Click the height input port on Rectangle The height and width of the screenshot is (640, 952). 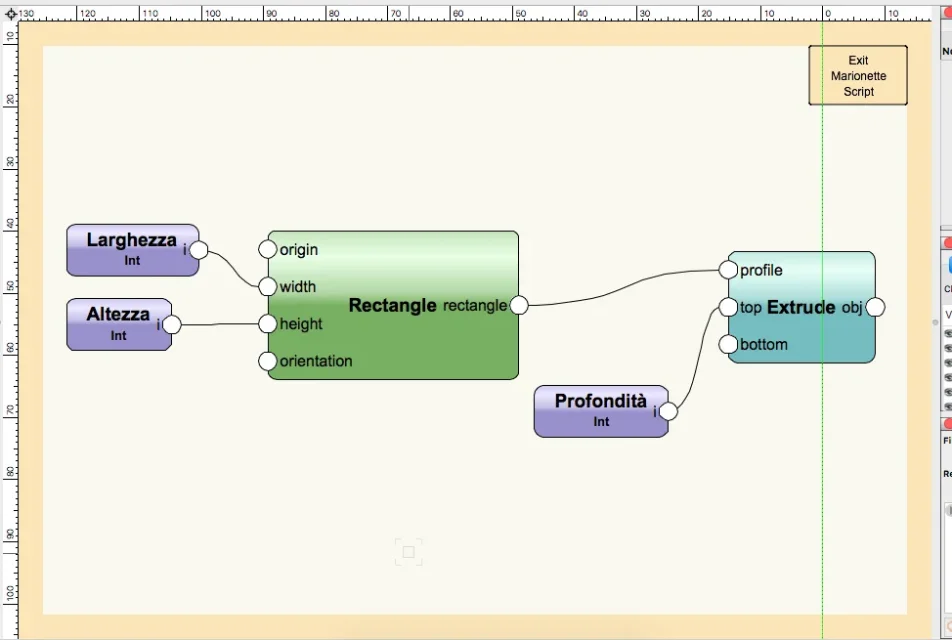click(267, 324)
